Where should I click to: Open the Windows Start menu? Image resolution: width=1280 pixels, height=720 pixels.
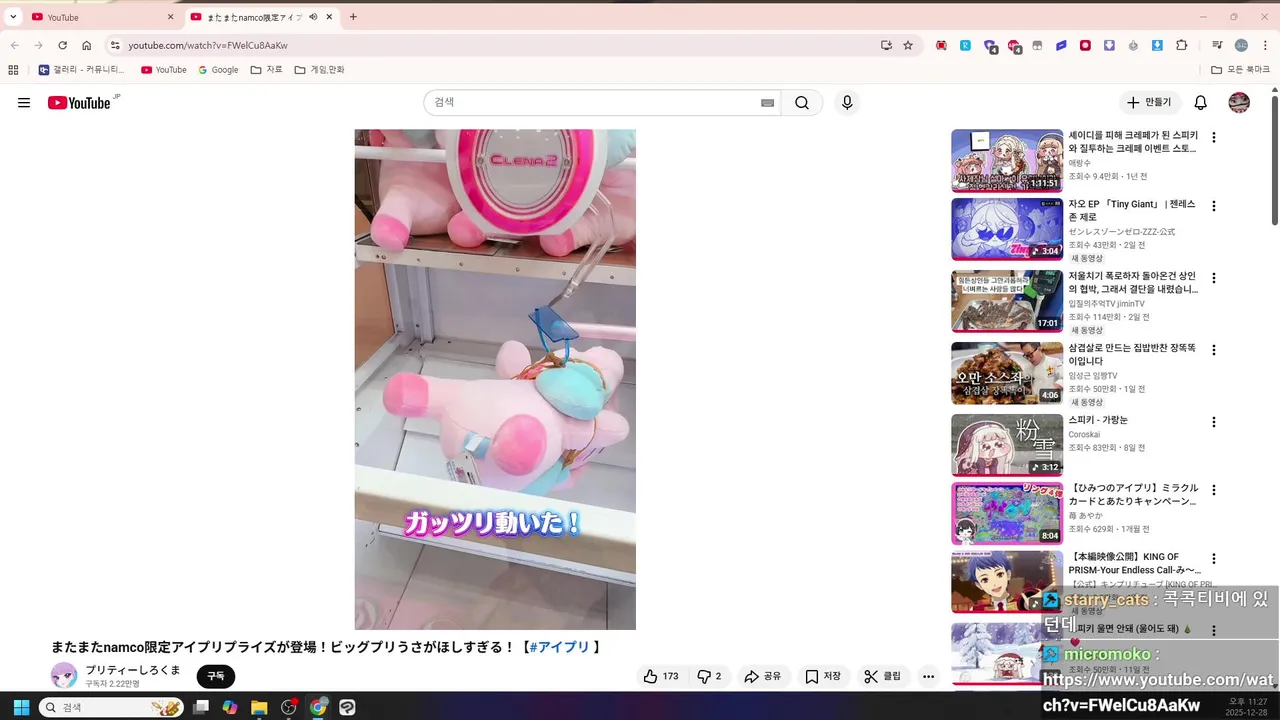point(21,707)
